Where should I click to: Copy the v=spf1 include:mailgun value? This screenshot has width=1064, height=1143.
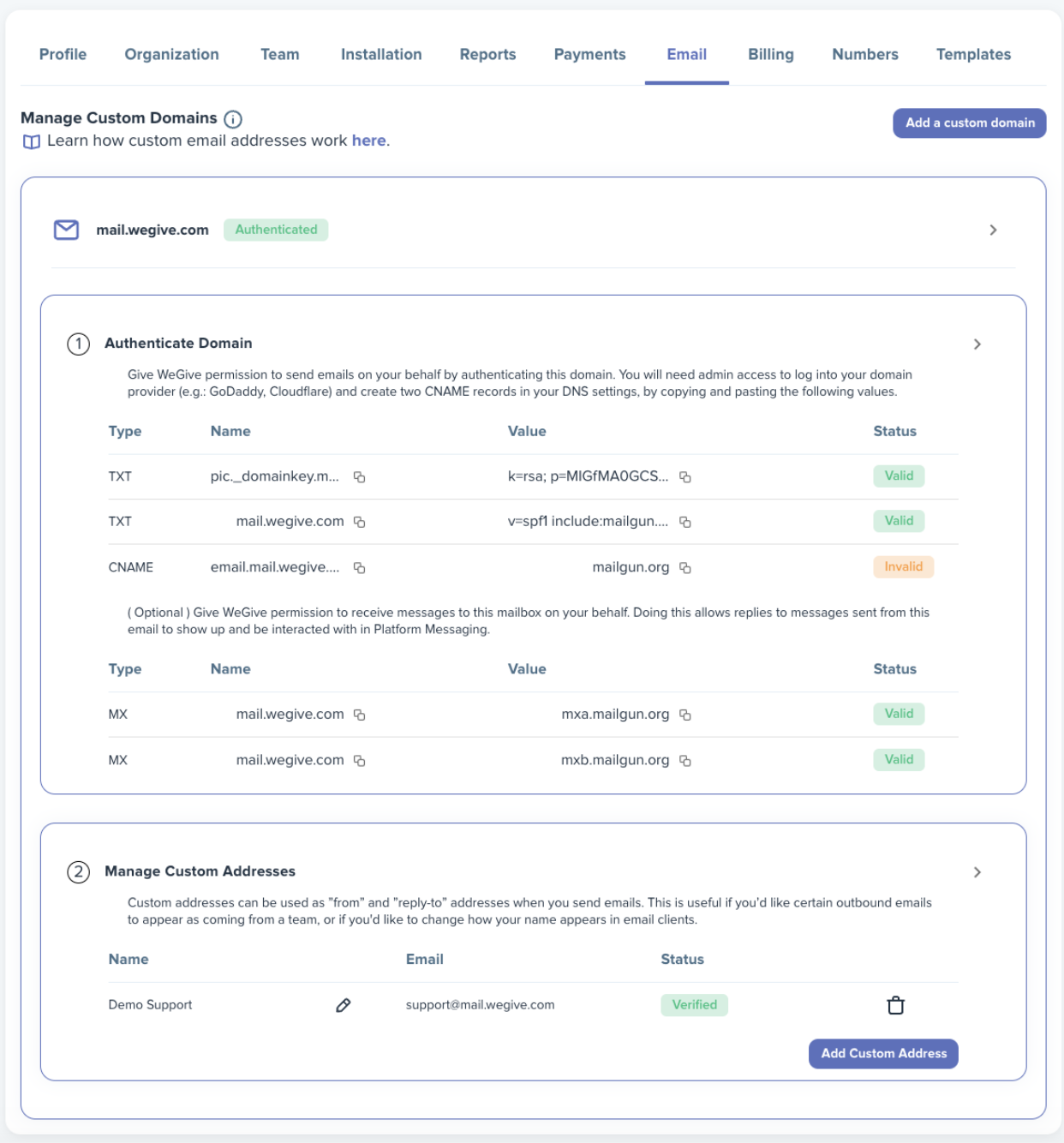(x=685, y=522)
